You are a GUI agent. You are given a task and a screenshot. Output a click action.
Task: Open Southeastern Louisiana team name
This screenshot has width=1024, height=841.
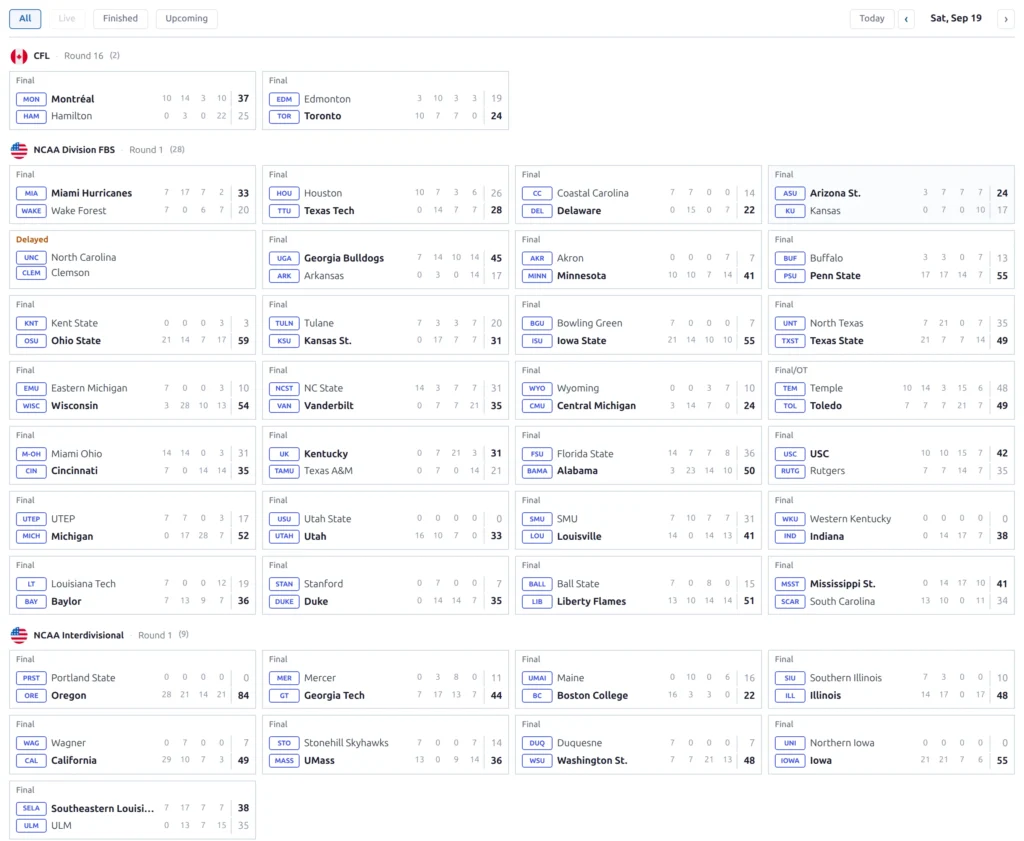(x=103, y=808)
